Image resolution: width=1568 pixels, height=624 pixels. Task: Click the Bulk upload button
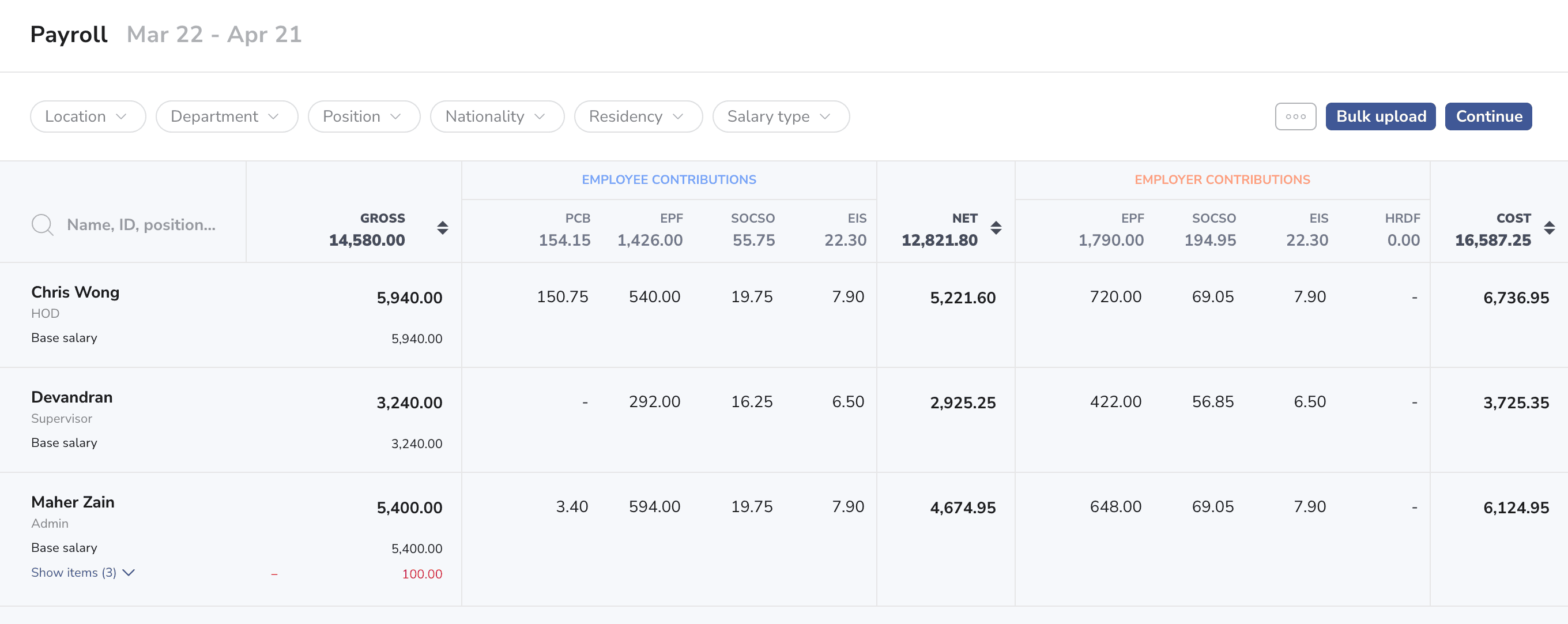point(1380,116)
